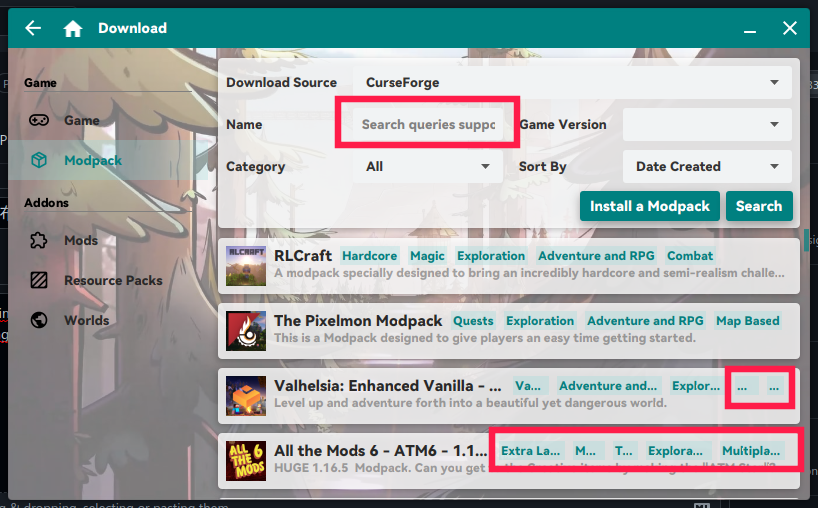Minimize the Download window
Viewport: 818px width, 508px height.
[x=750, y=31]
